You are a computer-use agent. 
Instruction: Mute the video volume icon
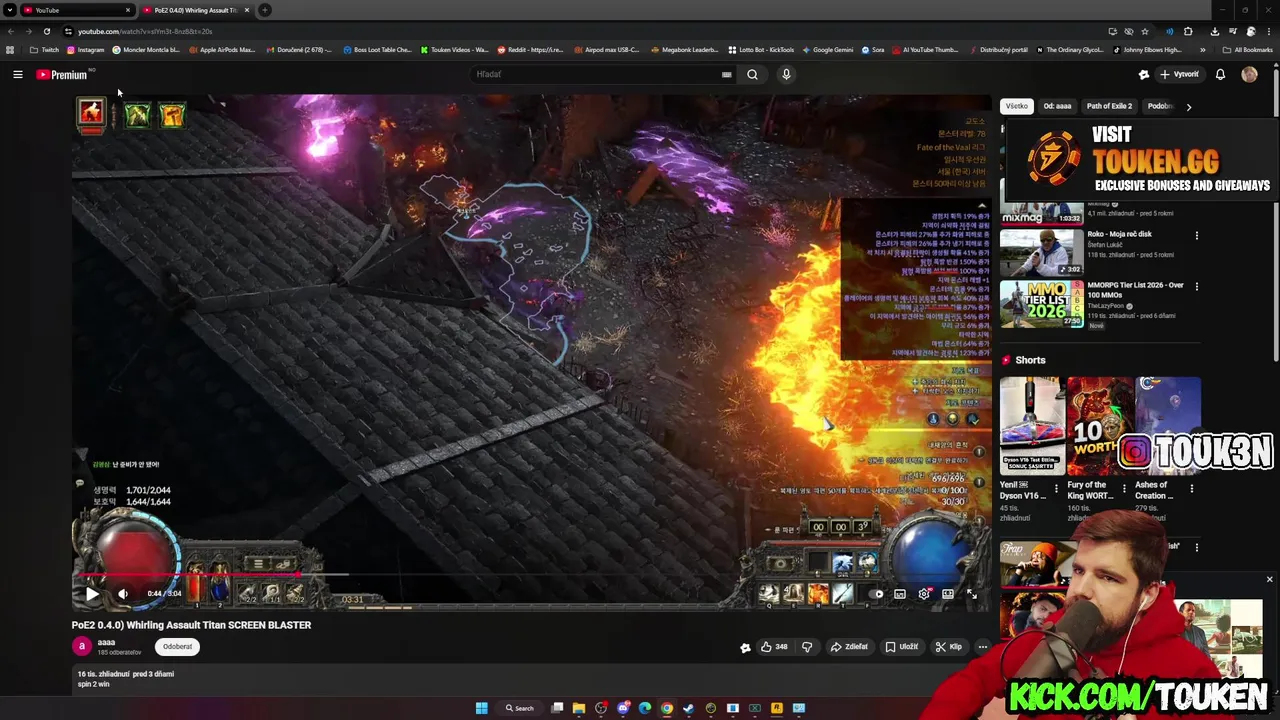coord(123,594)
